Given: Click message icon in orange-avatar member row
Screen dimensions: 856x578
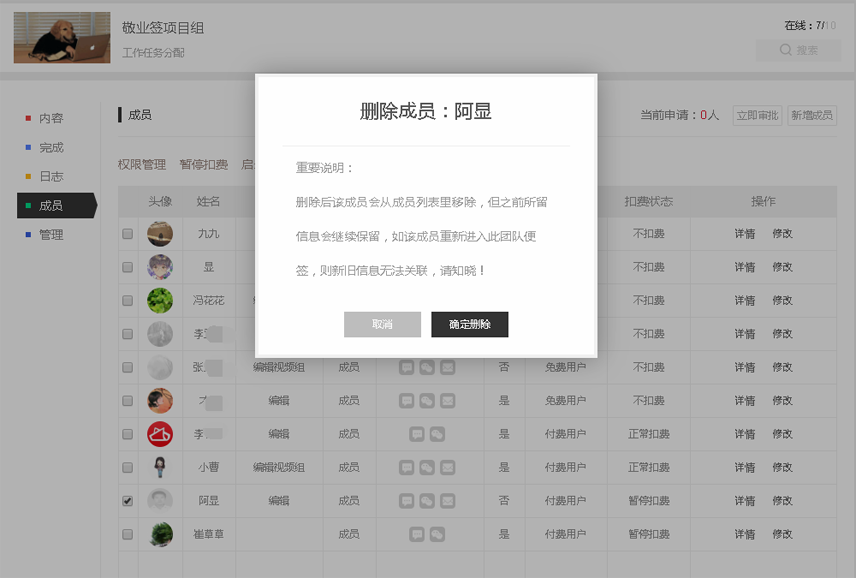Looking at the screenshot, I should tap(406, 401).
